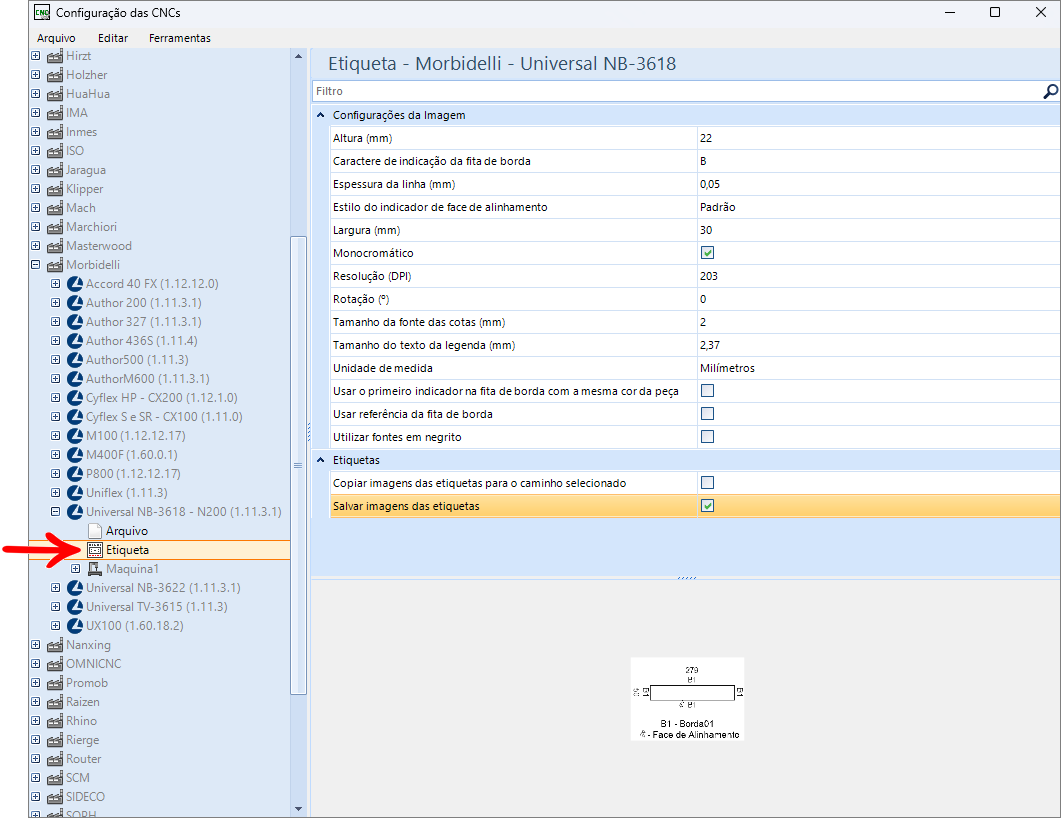Open the Arquivo menu
This screenshot has height=818, width=1061.
point(56,39)
